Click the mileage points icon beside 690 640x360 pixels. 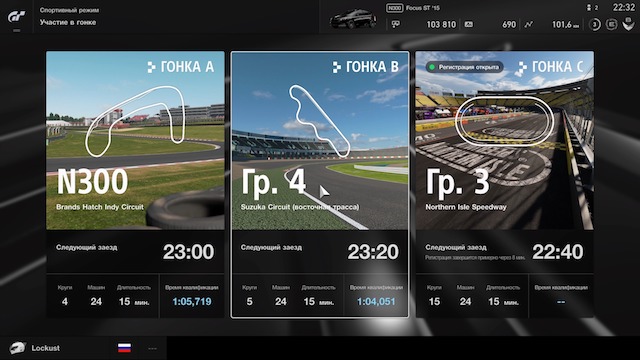(x=469, y=24)
